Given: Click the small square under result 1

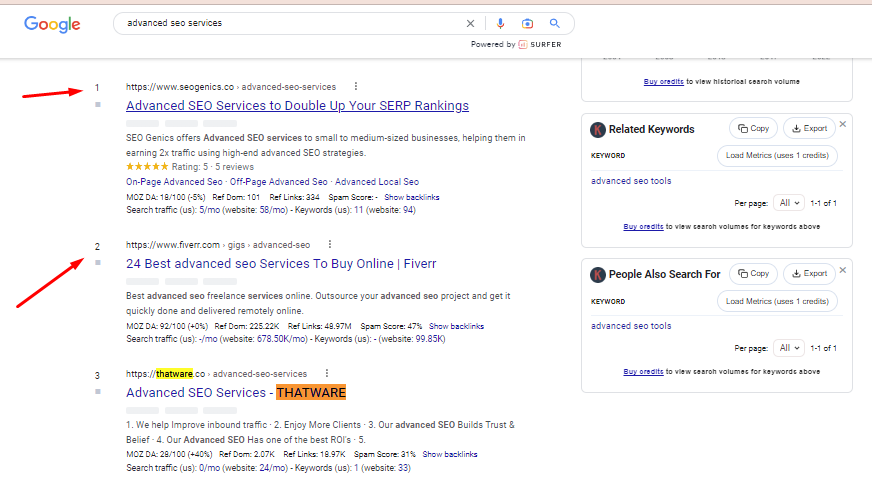Looking at the screenshot, I should [98, 105].
